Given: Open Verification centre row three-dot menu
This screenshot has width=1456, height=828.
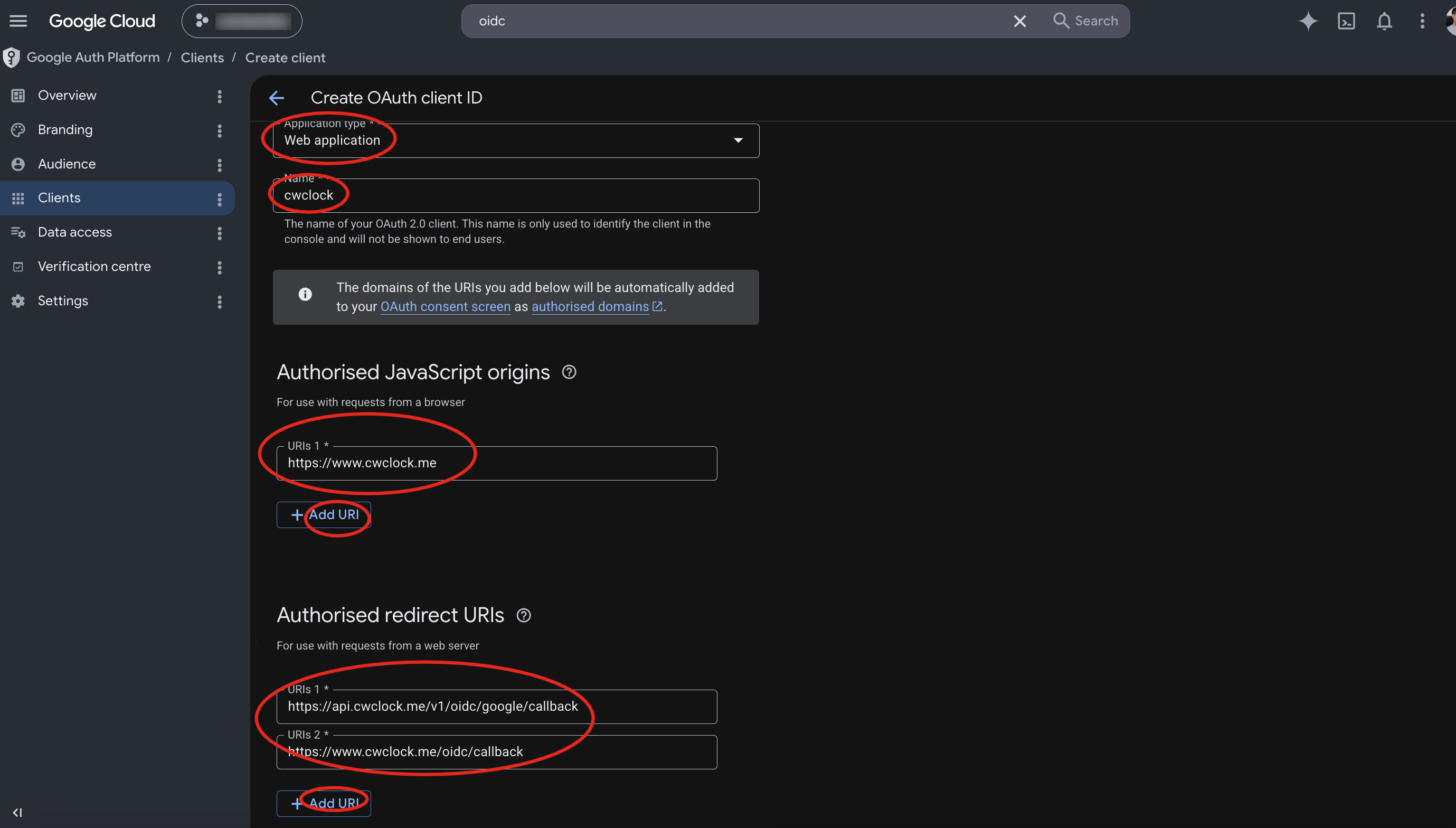Looking at the screenshot, I should coord(220,267).
